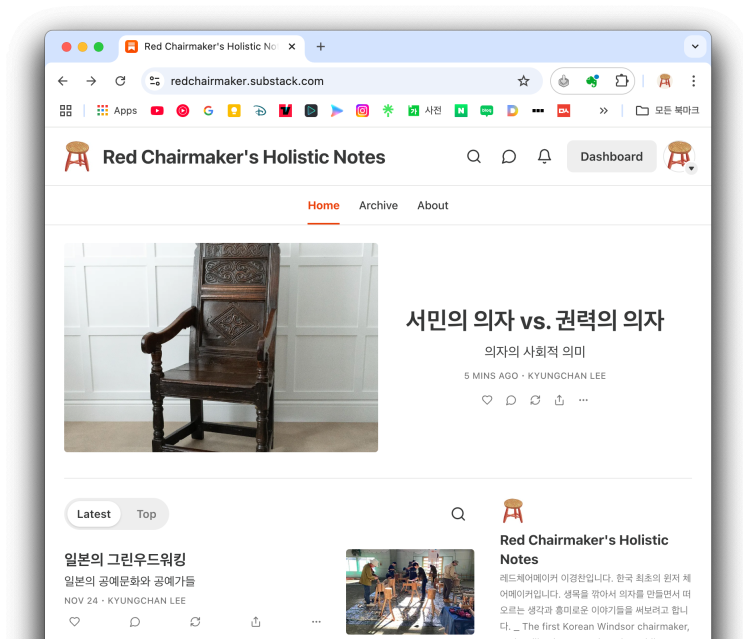Show more bookmarks with double chevron
Viewport: 743px width, 639px height.
pyautogui.click(x=603, y=110)
